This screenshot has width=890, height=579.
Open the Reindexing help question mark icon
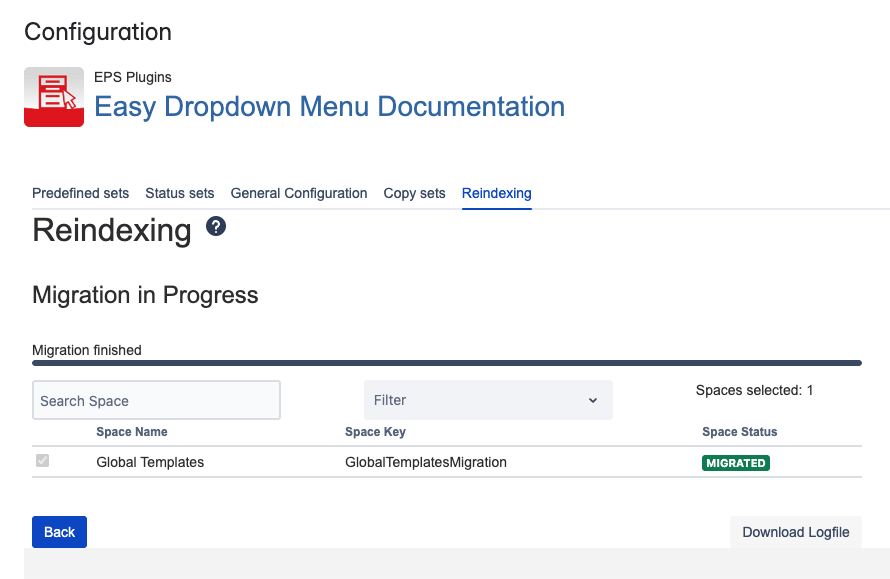(x=216, y=227)
